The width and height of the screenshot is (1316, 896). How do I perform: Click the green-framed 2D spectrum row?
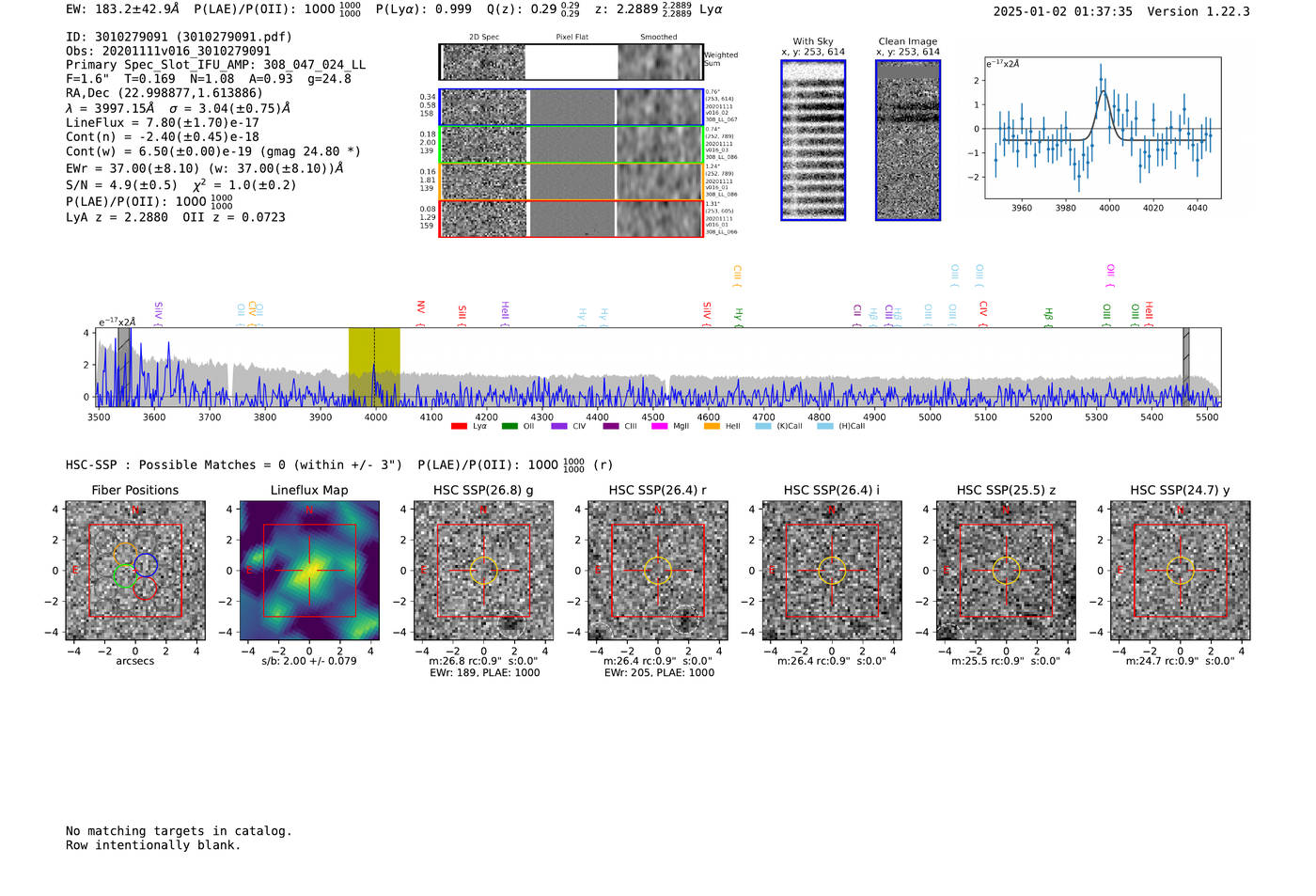tap(571, 145)
